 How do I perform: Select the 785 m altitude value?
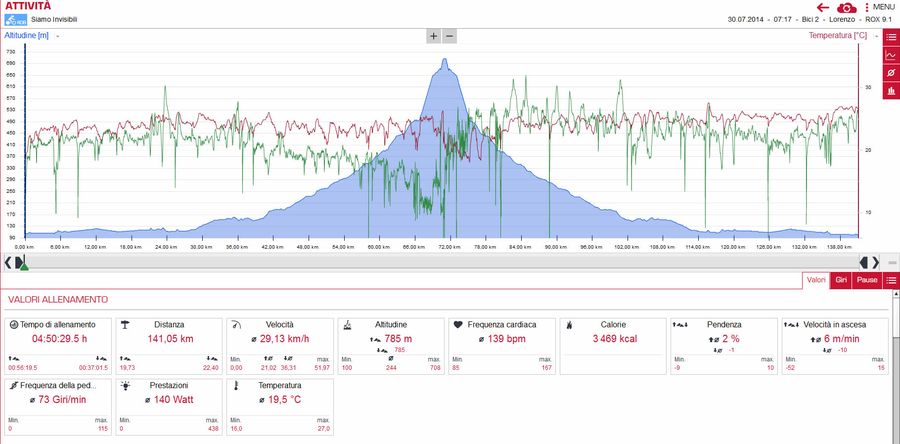[x=396, y=339]
